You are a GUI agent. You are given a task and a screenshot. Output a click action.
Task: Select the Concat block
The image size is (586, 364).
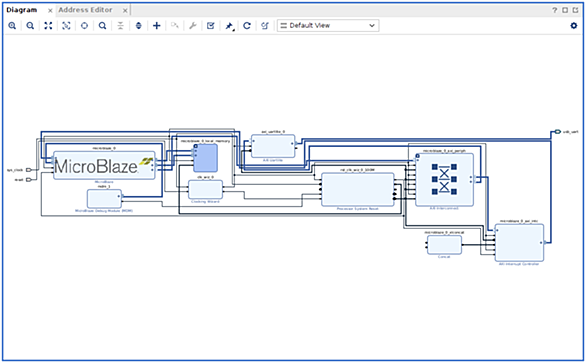pyautogui.click(x=444, y=245)
